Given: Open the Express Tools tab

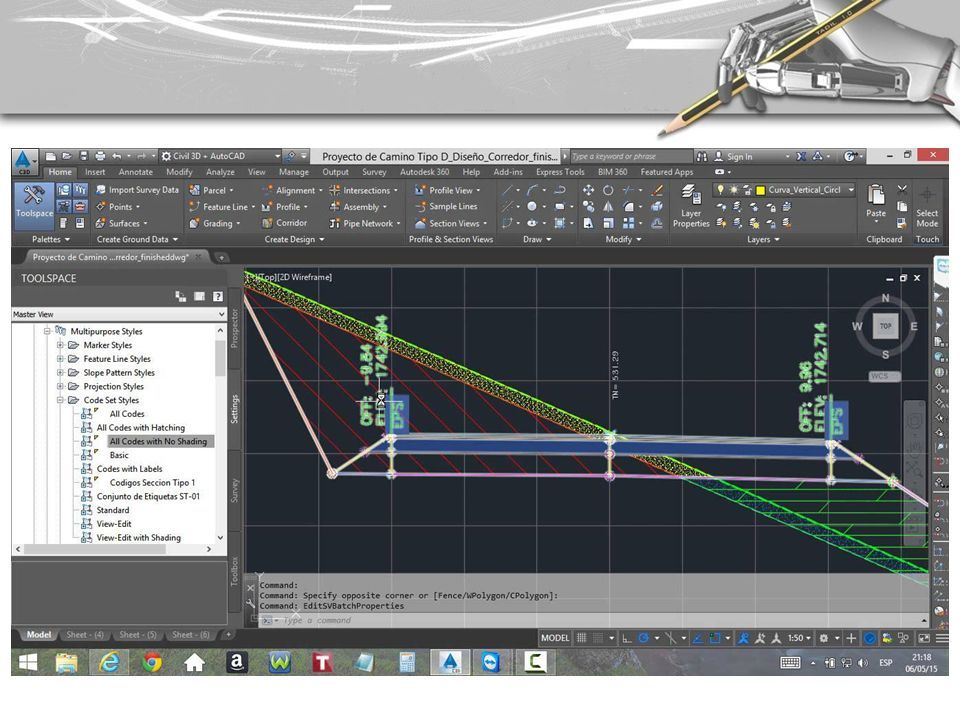Looking at the screenshot, I should tap(560, 172).
